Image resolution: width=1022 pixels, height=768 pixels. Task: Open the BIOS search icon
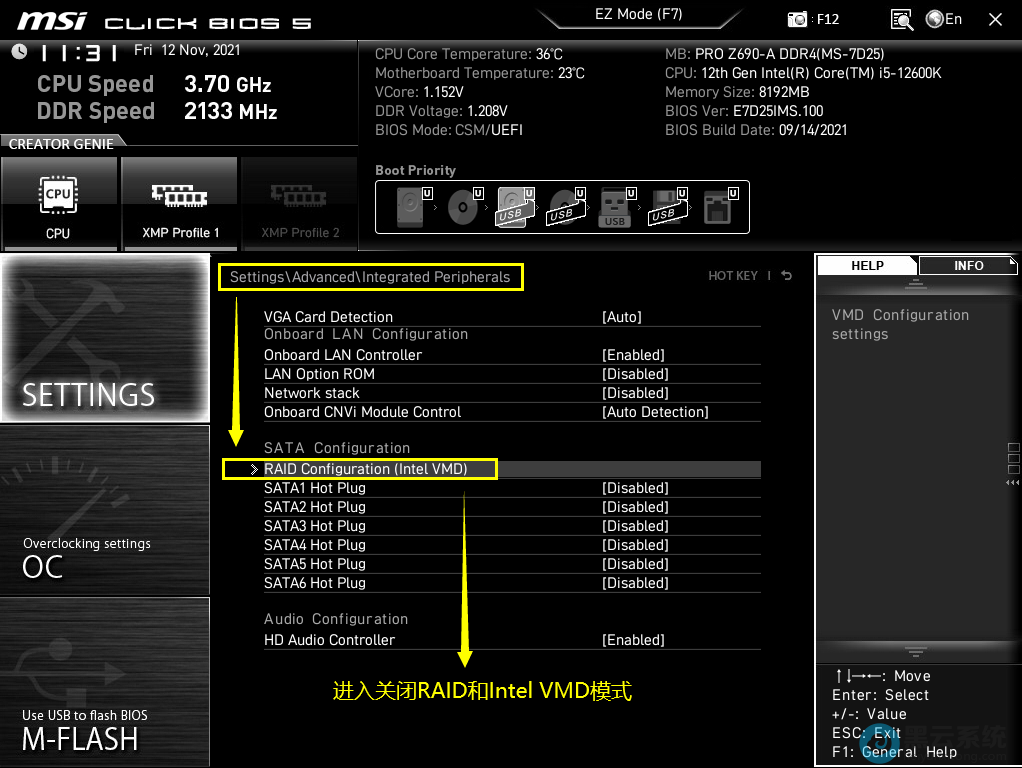click(901, 19)
